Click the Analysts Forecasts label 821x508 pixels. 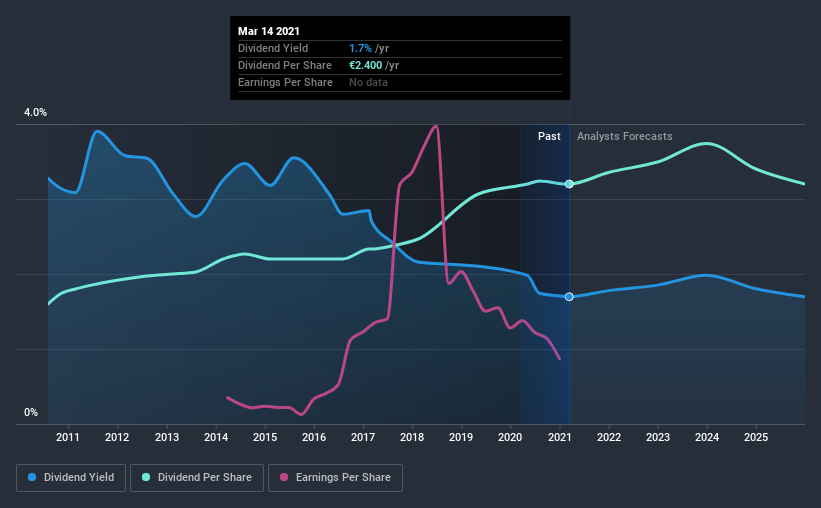click(625, 136)
